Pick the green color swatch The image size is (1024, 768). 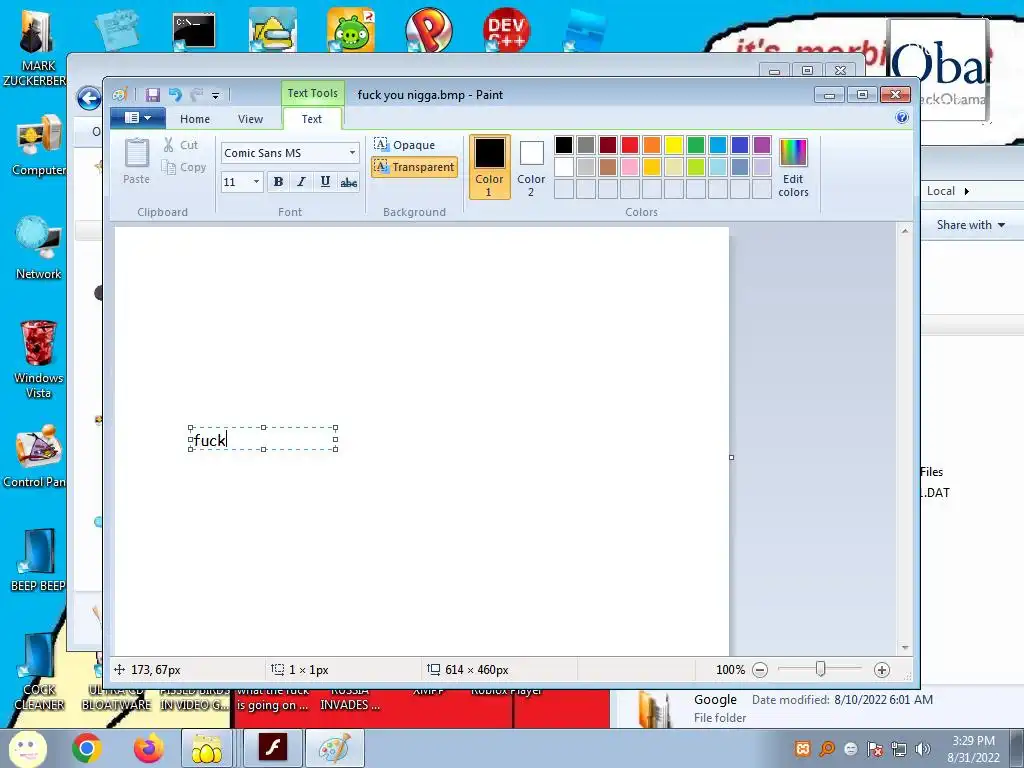click(x=696, y=144)
